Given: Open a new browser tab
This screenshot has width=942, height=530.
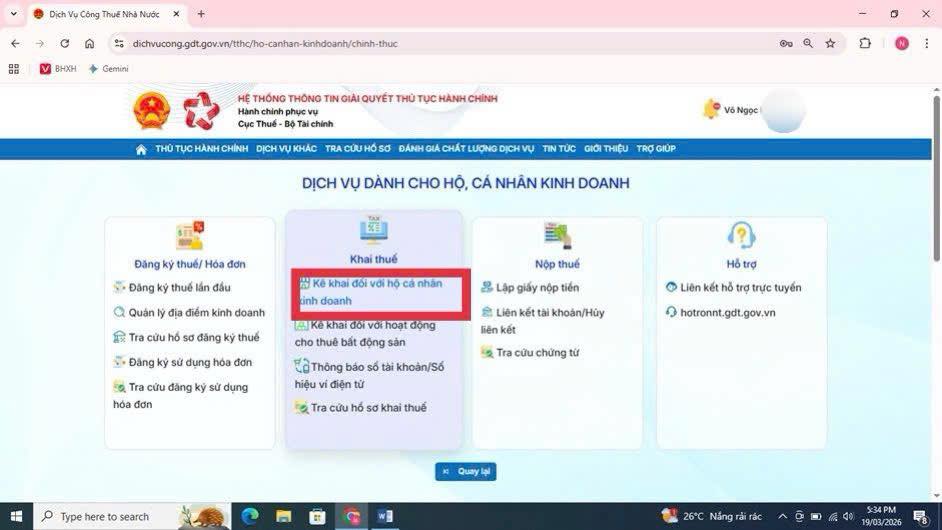Looking at the screenshot, I should click(x=201, y=14).
